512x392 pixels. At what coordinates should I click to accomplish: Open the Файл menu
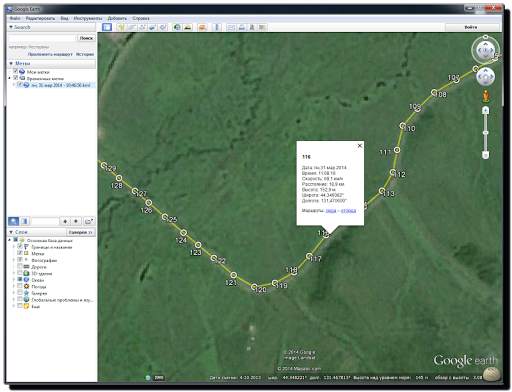(x=15, y=18)
